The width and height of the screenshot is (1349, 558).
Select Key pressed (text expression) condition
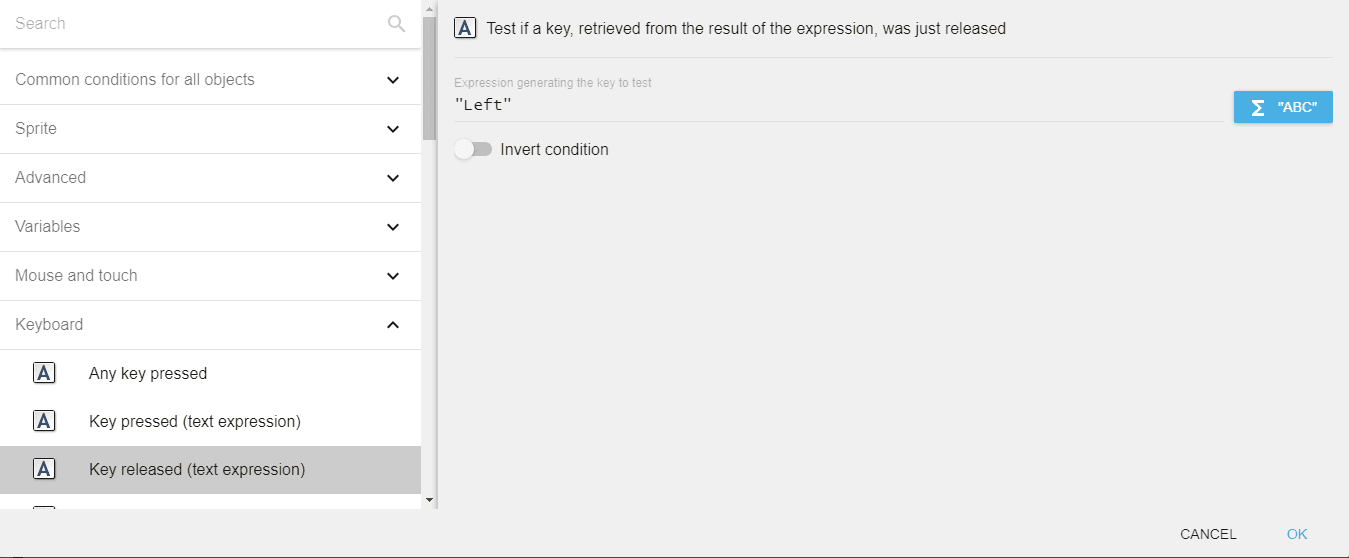(x=194, y=421)
